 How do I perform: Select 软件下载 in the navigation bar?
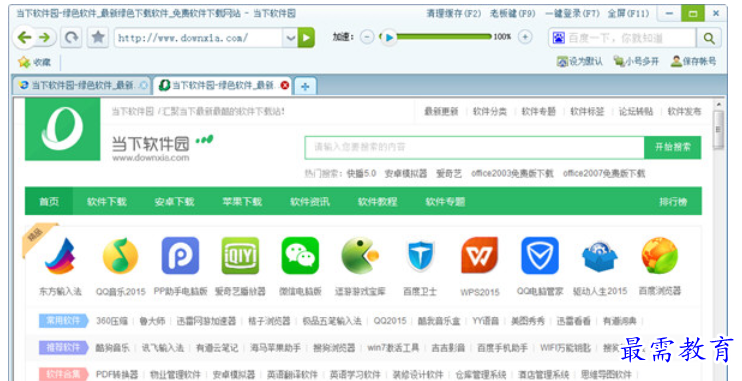pos(106,202)
